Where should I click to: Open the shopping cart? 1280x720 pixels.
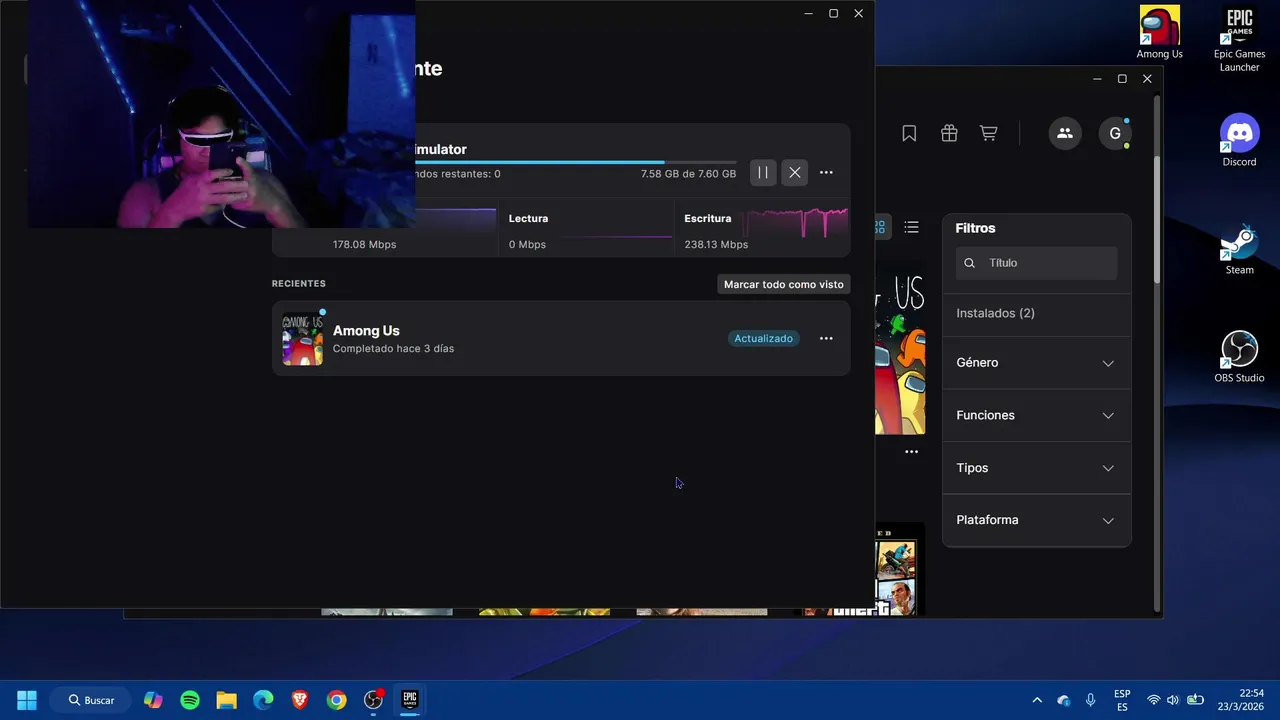(x=988, y=133)
